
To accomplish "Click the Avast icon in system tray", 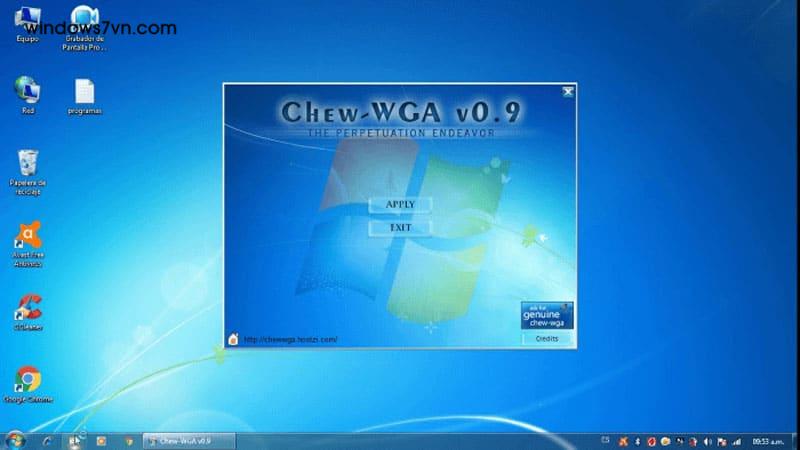I will [623, 440].
